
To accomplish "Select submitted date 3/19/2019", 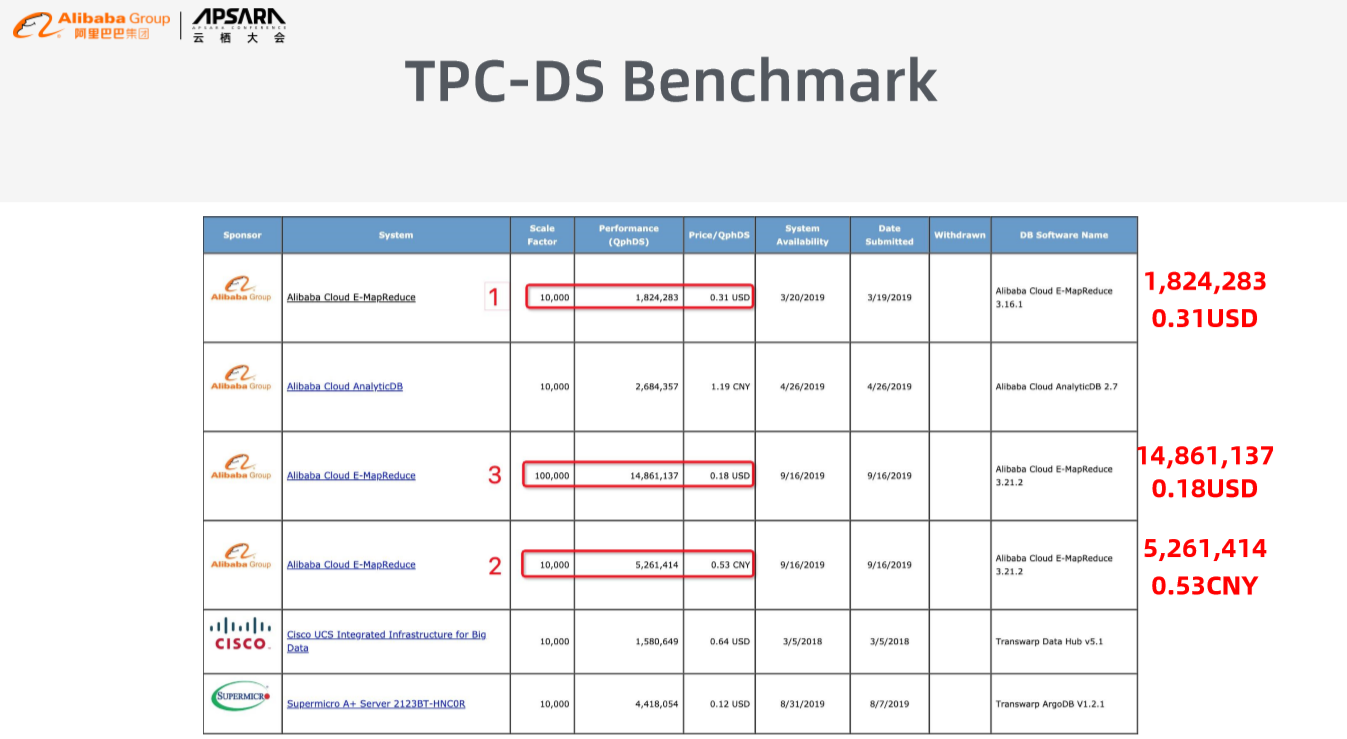I will (x=889, y=297).
